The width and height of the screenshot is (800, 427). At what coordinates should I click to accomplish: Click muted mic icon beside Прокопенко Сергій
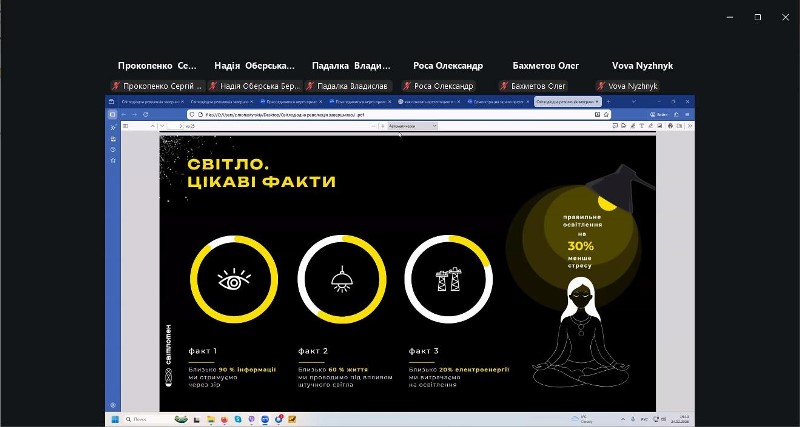116,87
